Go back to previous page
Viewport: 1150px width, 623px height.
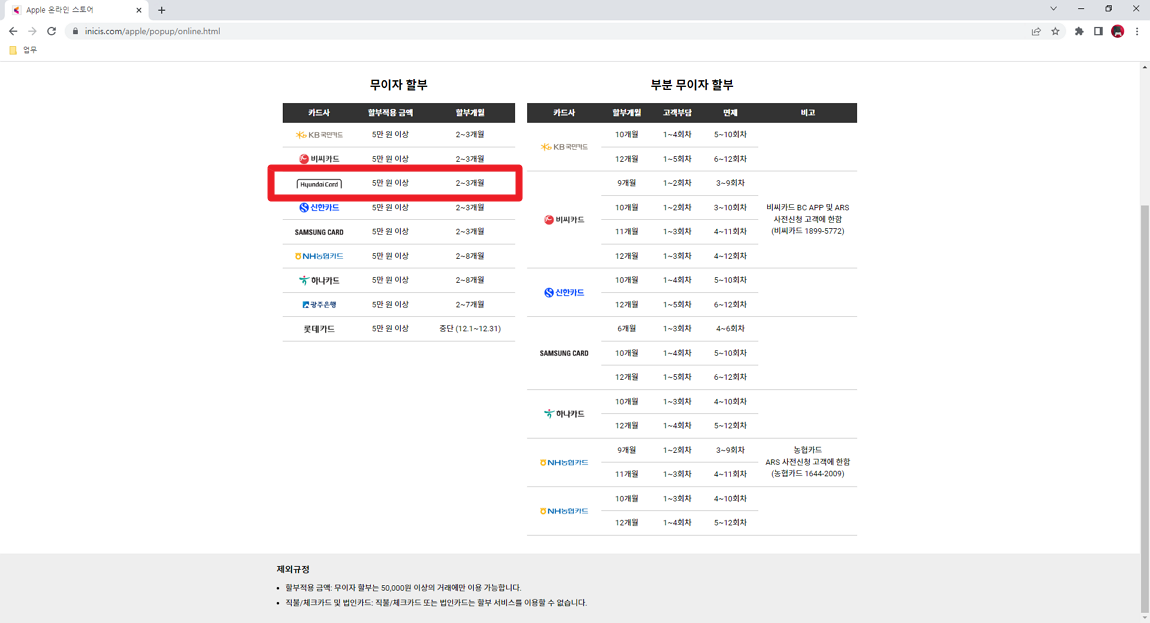[12, 31]
